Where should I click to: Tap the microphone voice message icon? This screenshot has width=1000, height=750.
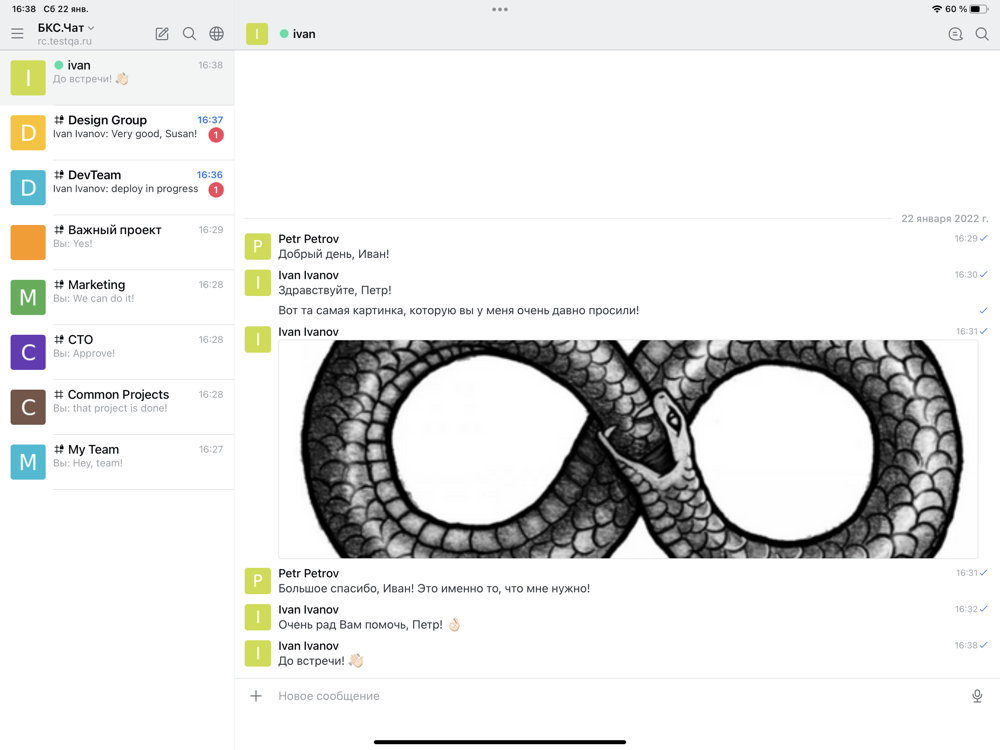tap(977, 696)
